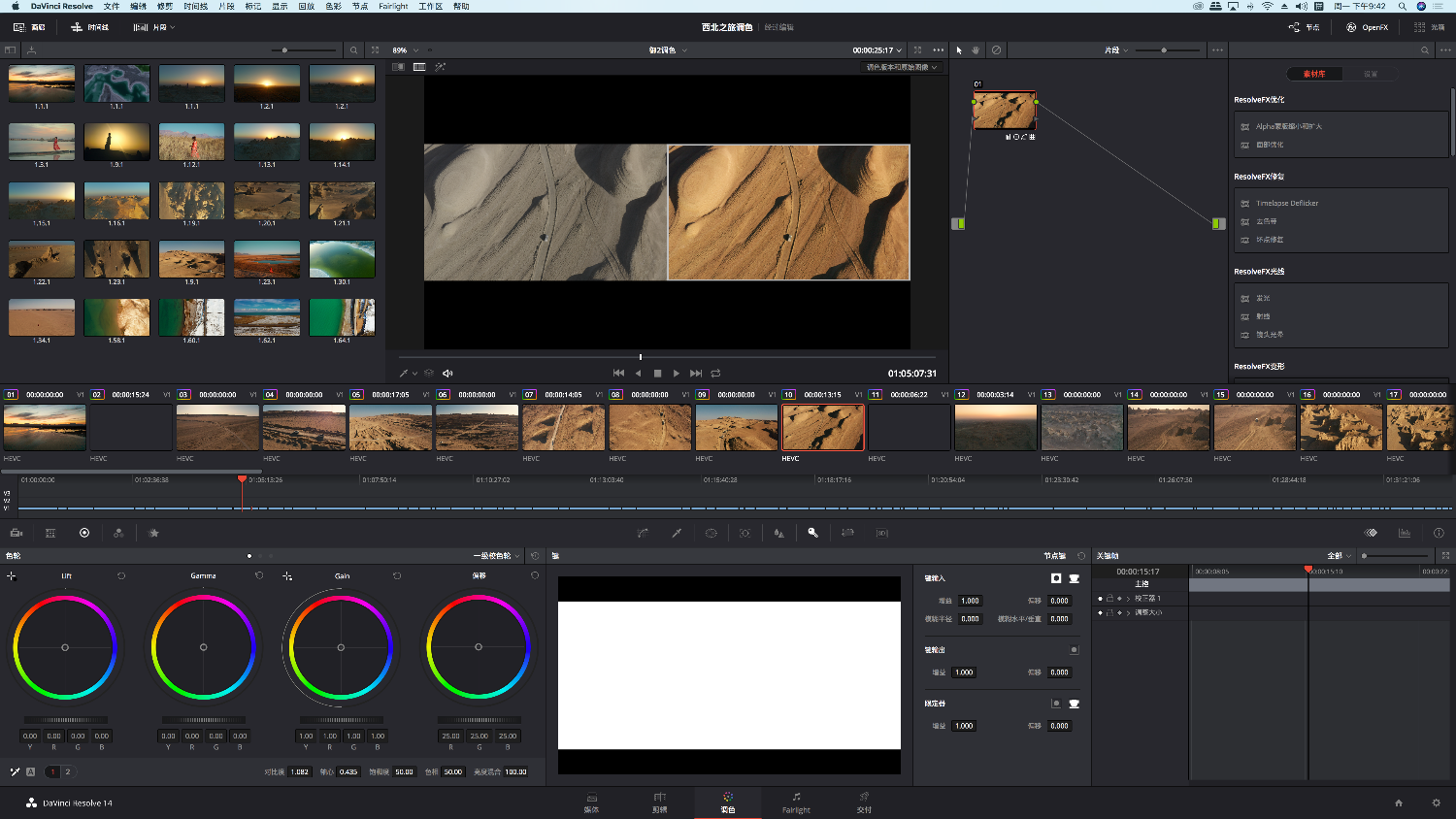Image resolution: width=1456 pixels, height=819 pixels.
Task: Toggle key output invert button
Action: [x=1074, y=650]
